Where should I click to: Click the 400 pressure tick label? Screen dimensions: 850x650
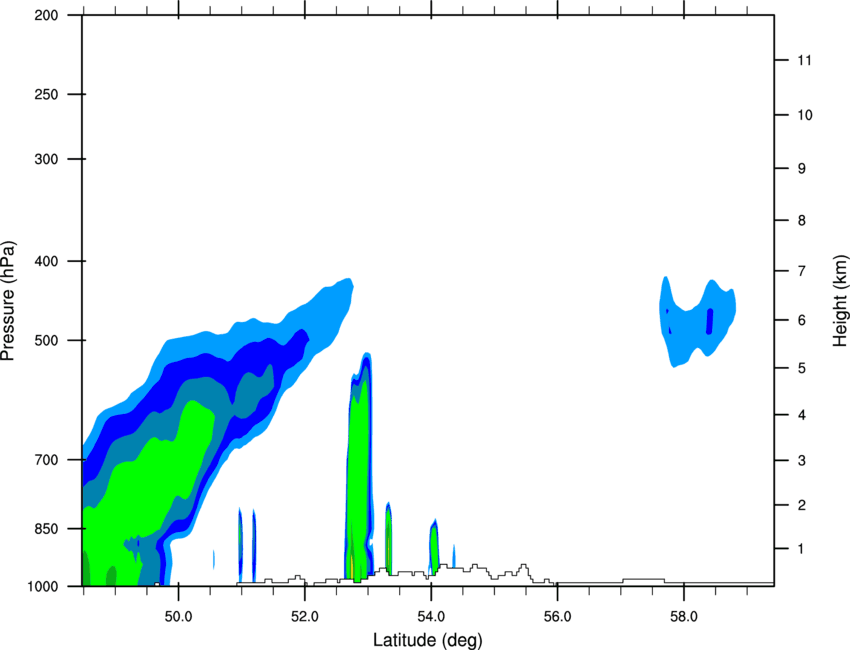coord(46,261)
